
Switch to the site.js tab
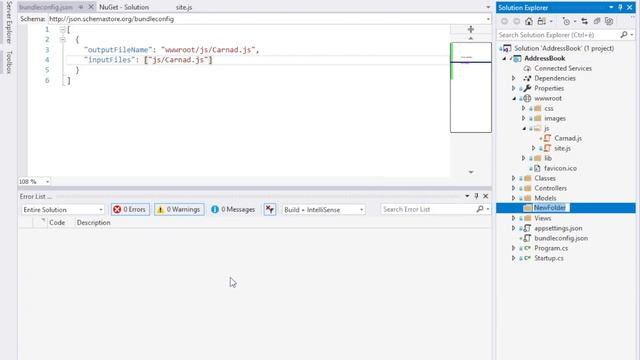pyautogui.click(x=184, y=7)
